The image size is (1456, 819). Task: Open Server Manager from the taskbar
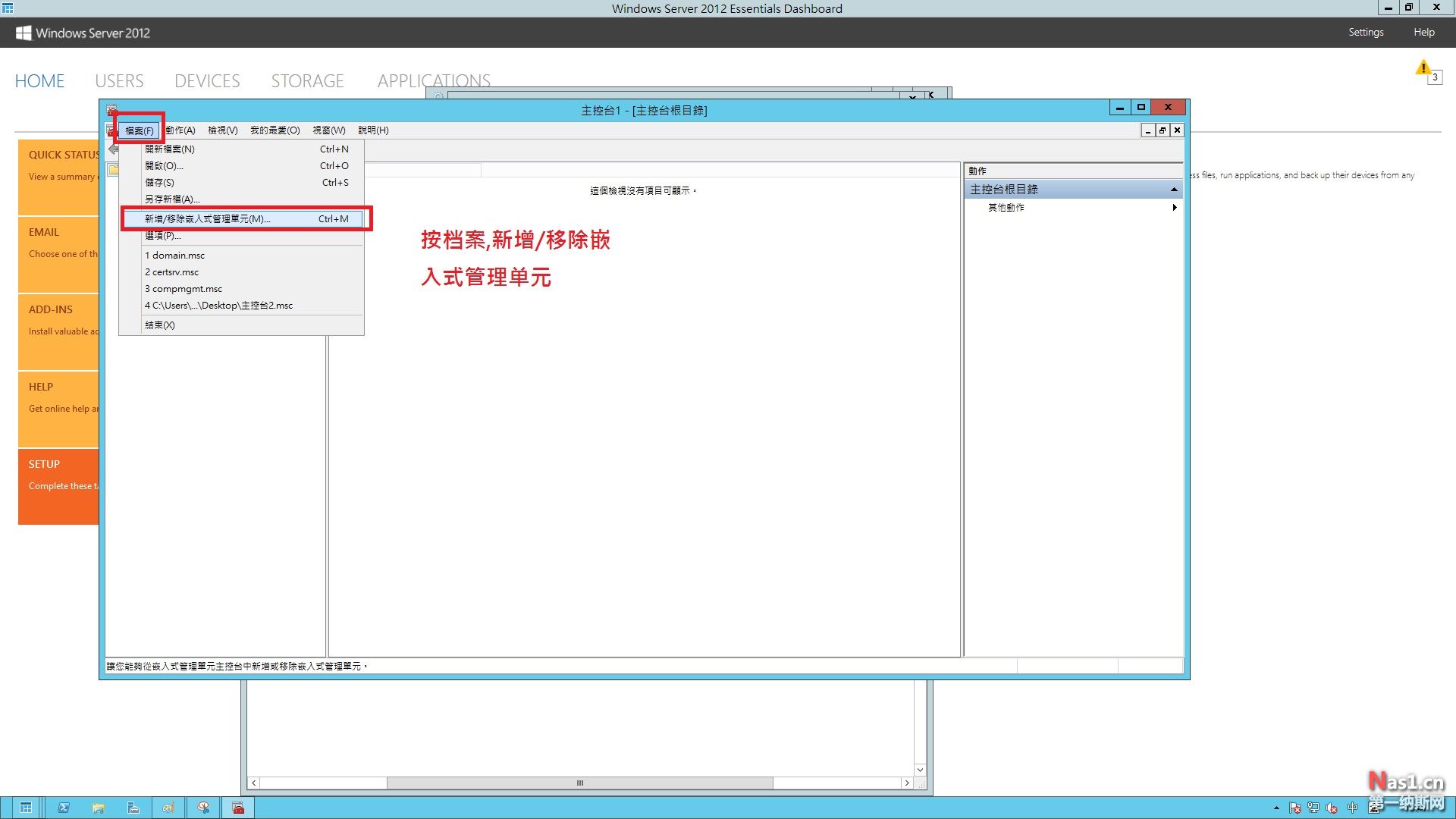click(133, 808)
